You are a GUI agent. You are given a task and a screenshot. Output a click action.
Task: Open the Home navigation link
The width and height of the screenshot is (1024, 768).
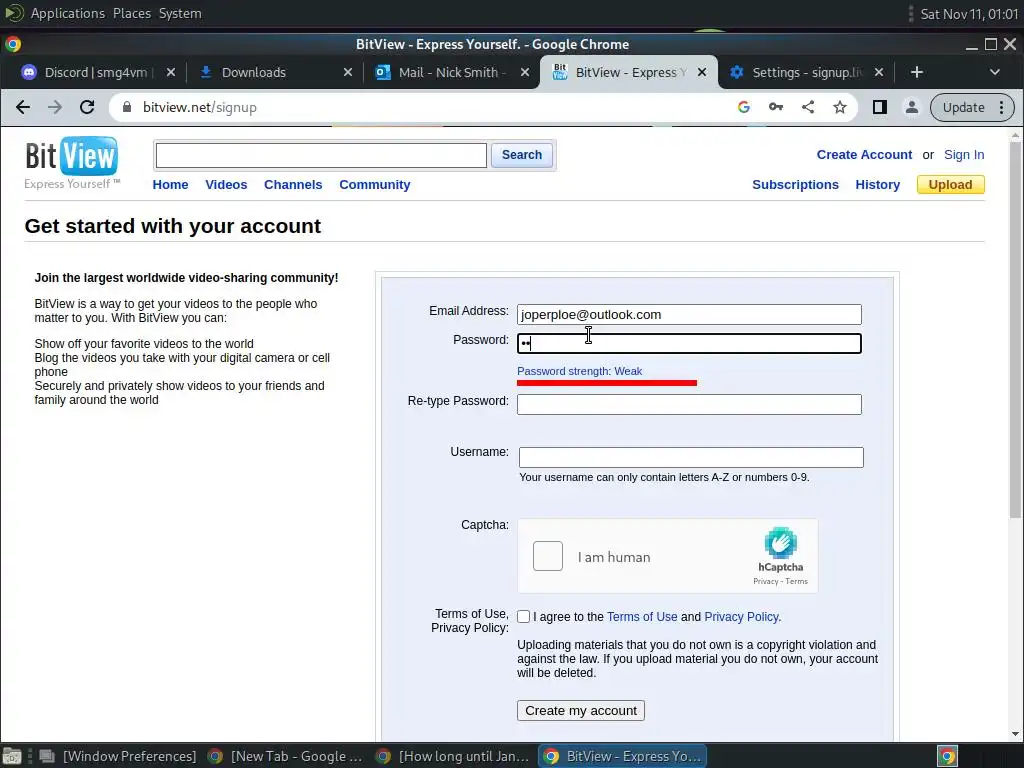click(x=170, y=185)
